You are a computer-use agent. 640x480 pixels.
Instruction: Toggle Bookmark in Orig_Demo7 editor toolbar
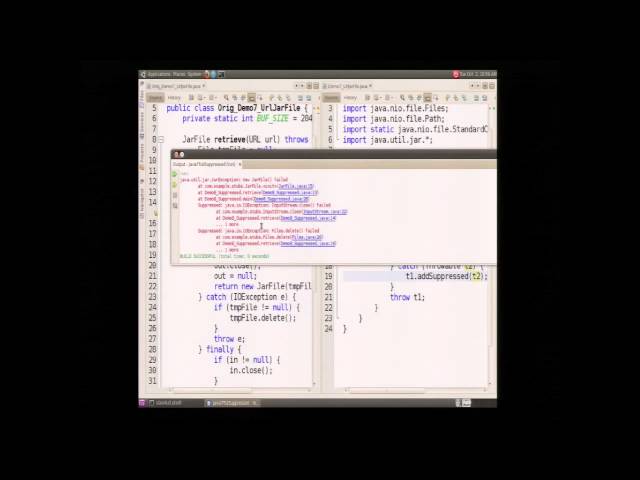pyautogui.click(x=288, y=98)
